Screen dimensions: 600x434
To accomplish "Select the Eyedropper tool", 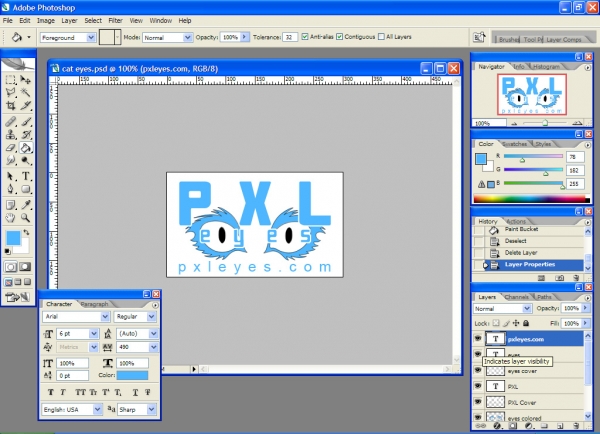I will pos(25,205).
